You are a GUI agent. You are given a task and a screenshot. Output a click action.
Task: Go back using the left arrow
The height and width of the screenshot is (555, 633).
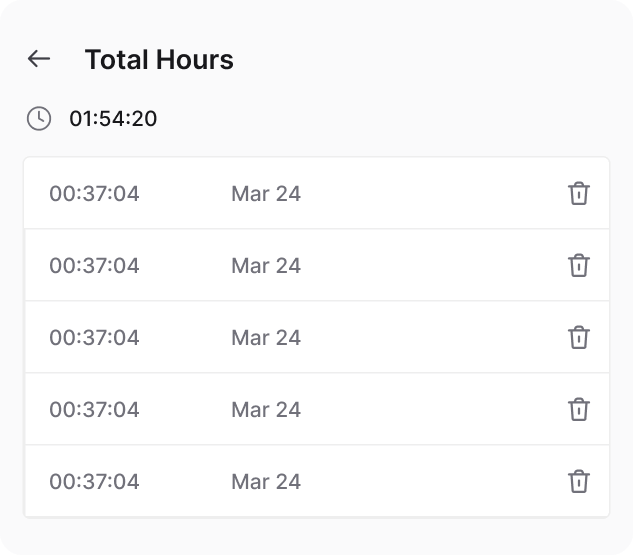click(x=39, y=59)
